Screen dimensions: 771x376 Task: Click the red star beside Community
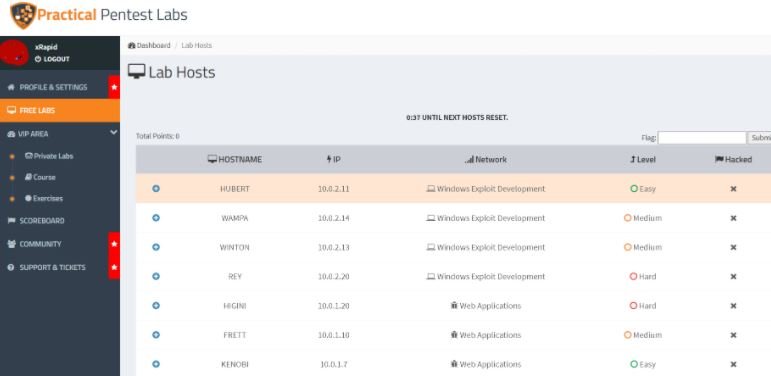114,244
